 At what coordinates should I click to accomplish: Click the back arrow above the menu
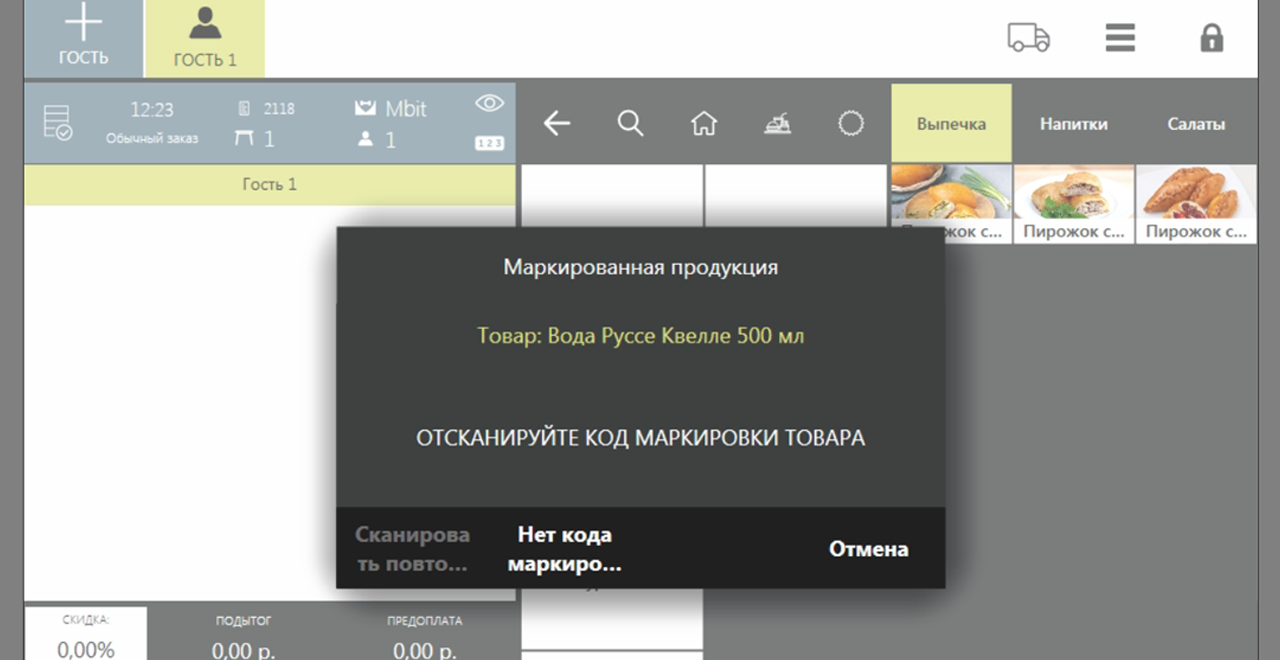click(x=556, y=123)
